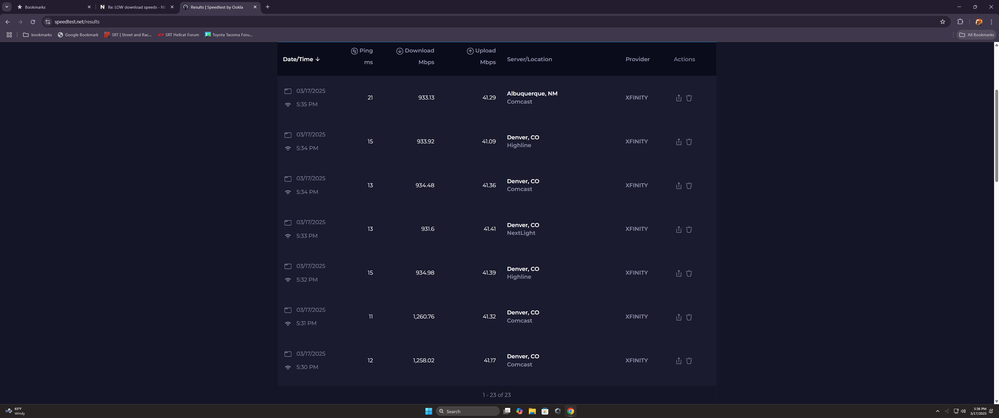Delete the Albuquerque, NM test result
This screenshot has width=999, height=418.
click(689, 98)
